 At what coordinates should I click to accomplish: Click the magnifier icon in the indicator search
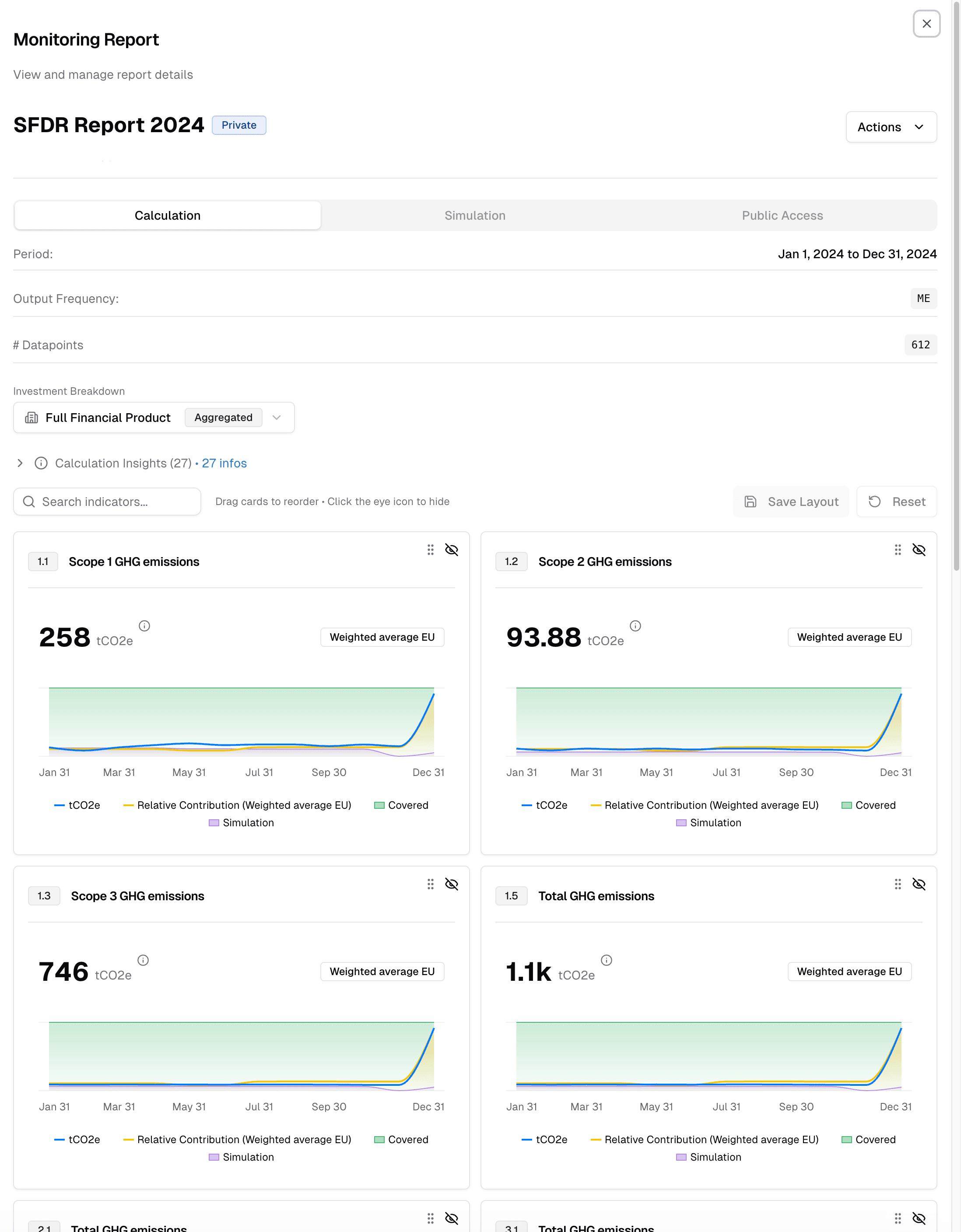29,502
